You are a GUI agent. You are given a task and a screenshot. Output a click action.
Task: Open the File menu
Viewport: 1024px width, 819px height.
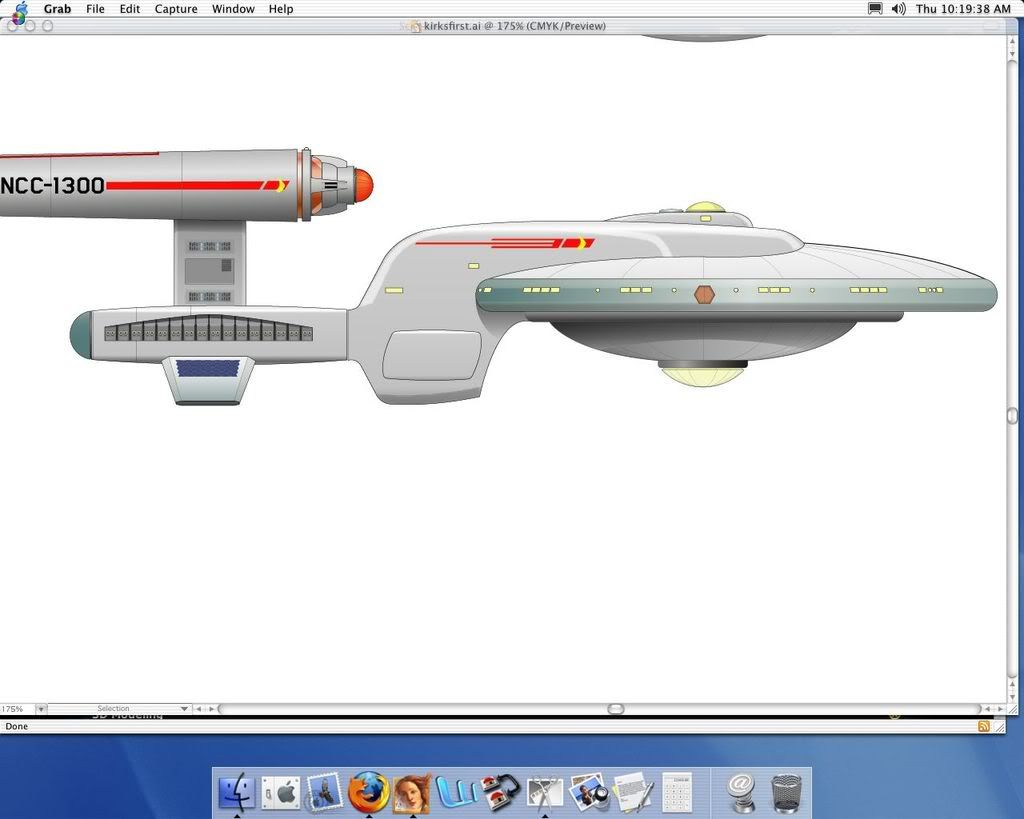95,9
